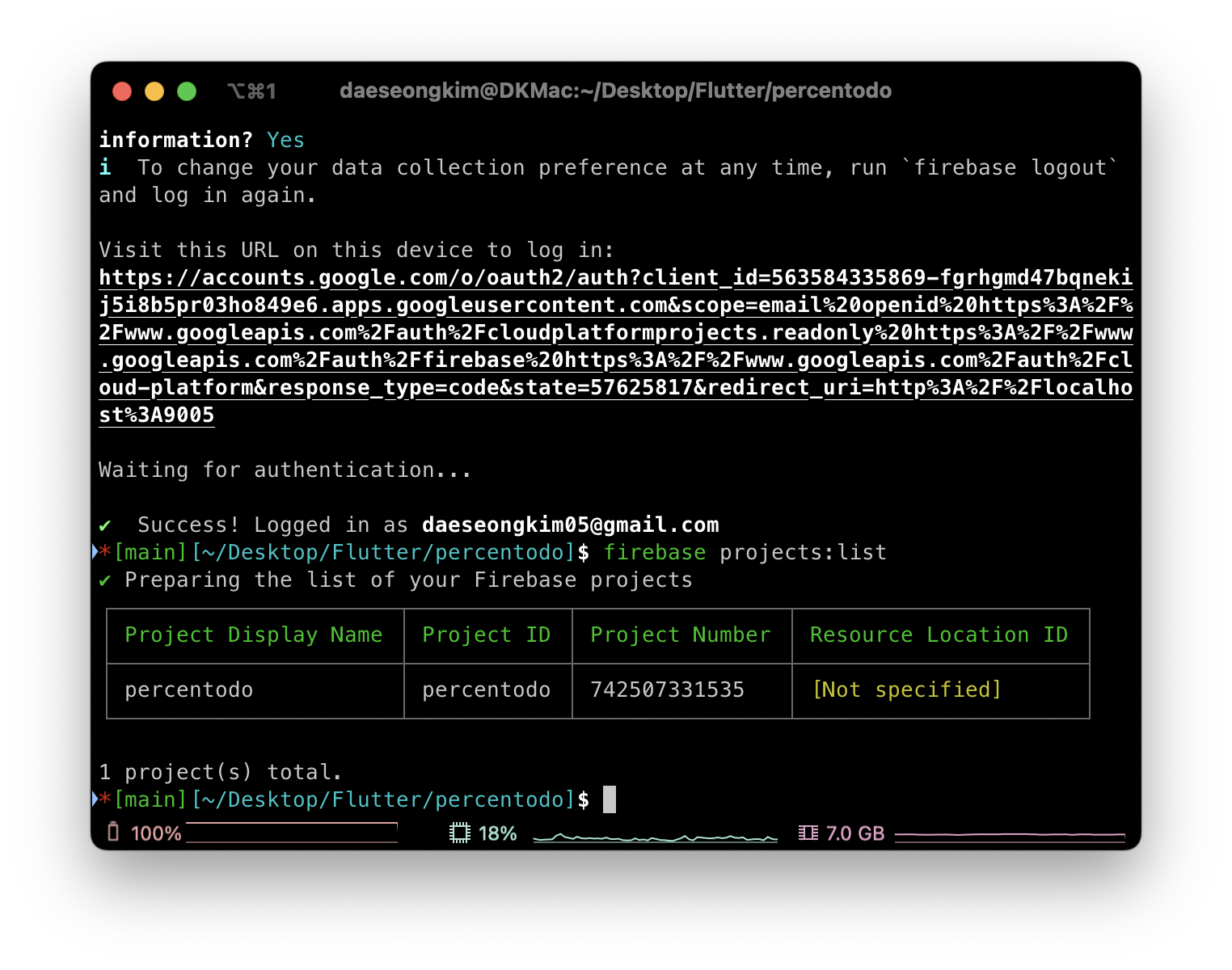This screenshot has width=1232, height=970.
Task: Click the Project Display Name column header
Action: click(x=254, y=635)
